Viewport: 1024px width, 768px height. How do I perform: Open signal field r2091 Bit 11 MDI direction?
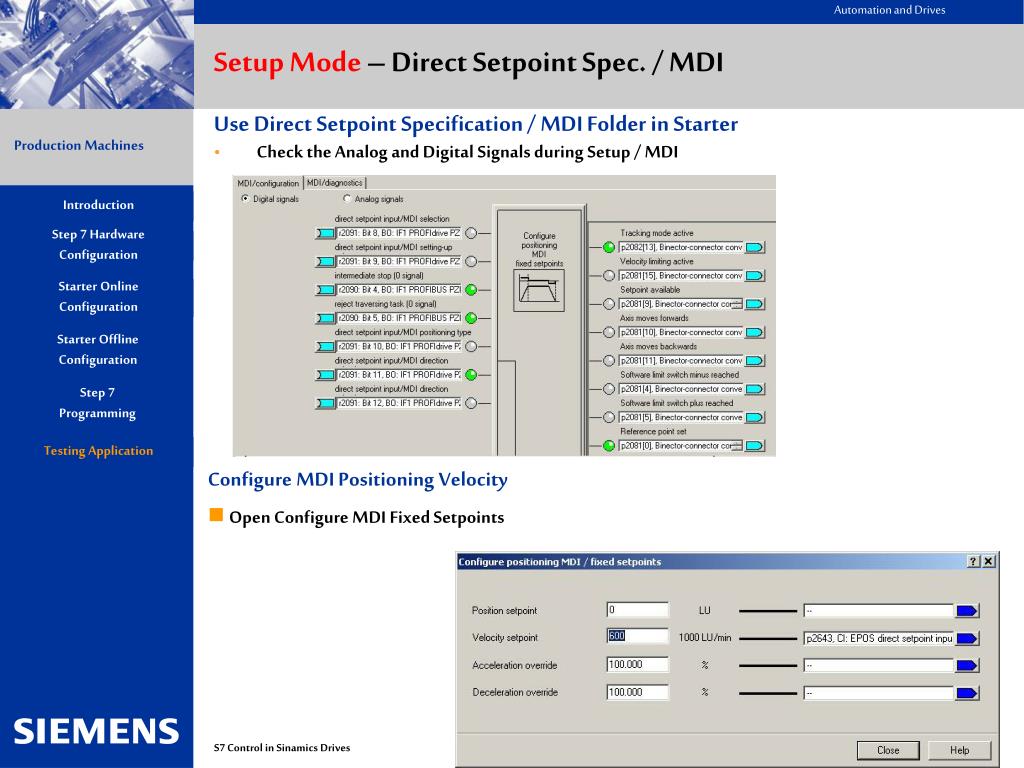(398, 375)
